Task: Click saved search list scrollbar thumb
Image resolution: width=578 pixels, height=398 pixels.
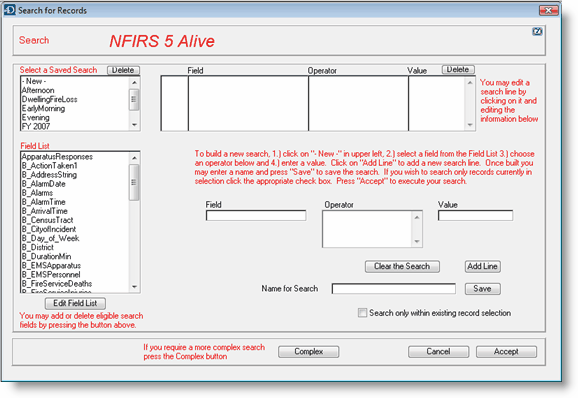Action: 135,100
